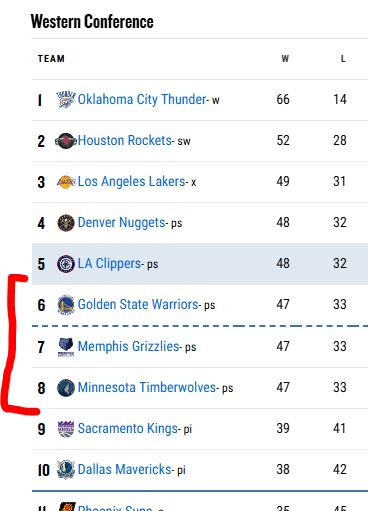
Task: Open the Golden State Warriors link
Action: coord(138,304)
